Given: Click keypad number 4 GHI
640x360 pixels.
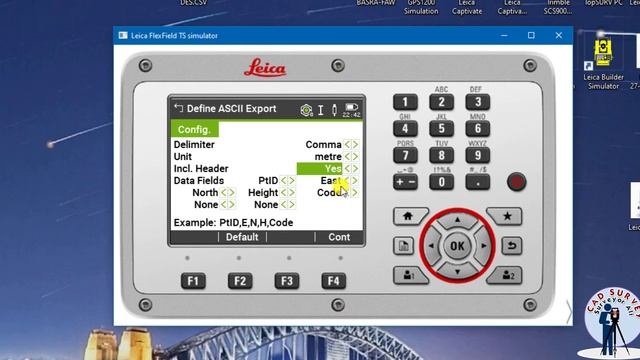Looking at the screenshot, I should tap(405, 129).
